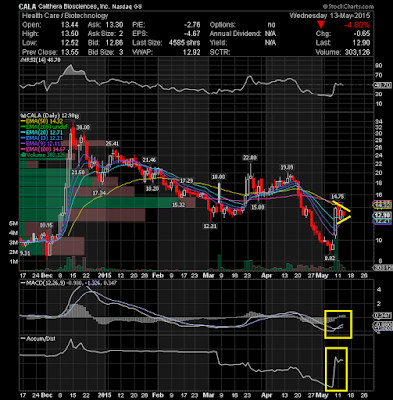Click the cyan EMA(20) legend entry
The image size is (393, 400).
43,132
